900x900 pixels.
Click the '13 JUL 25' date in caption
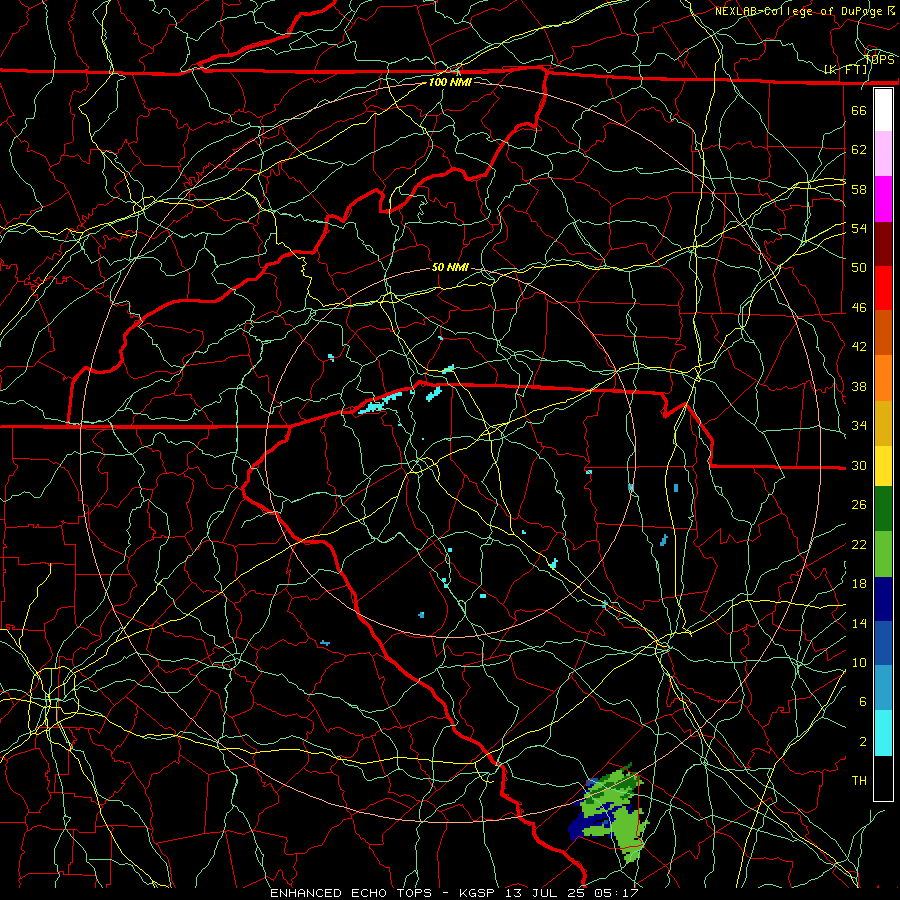point(545,893)
